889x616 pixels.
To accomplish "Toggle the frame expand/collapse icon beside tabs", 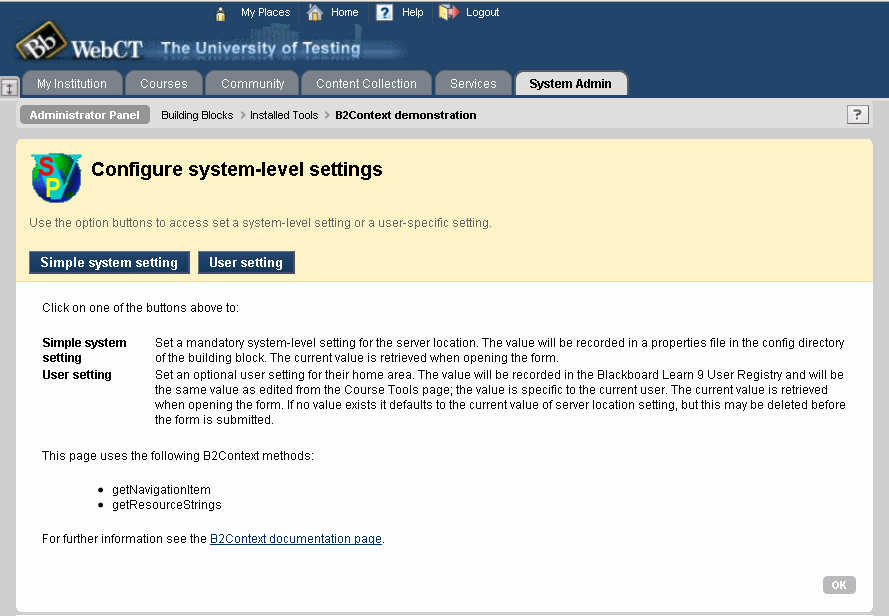I will tap(9, 87).
